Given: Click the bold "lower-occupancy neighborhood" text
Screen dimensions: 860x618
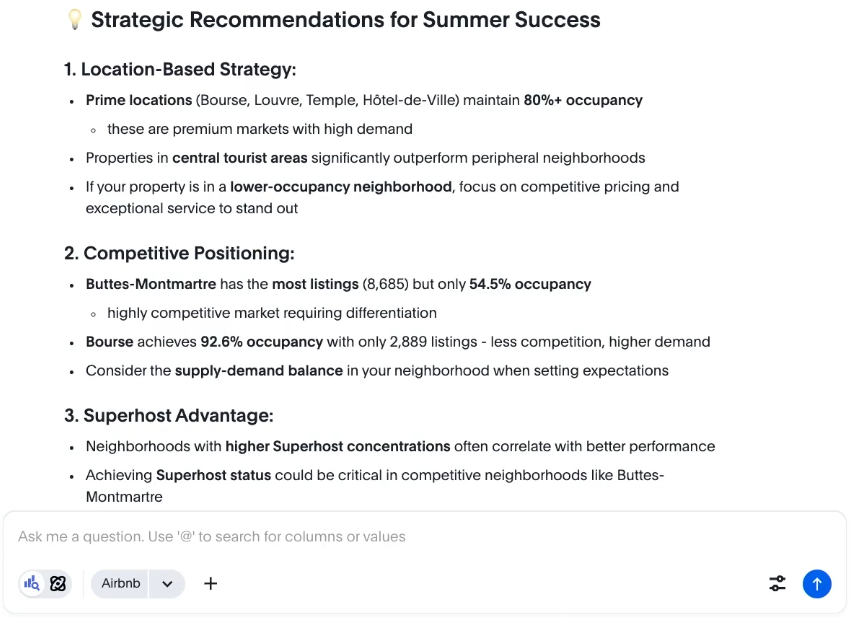Looking at the screenshot, I should click(340, 187).
